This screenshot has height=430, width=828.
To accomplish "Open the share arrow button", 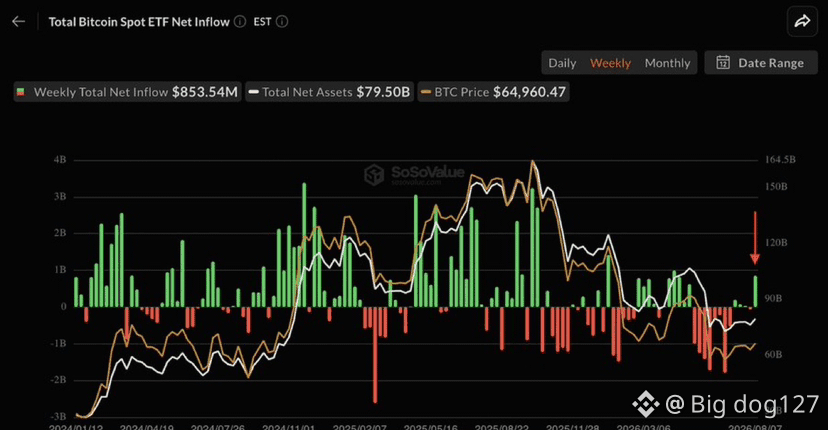I will (x=802, y=22).
